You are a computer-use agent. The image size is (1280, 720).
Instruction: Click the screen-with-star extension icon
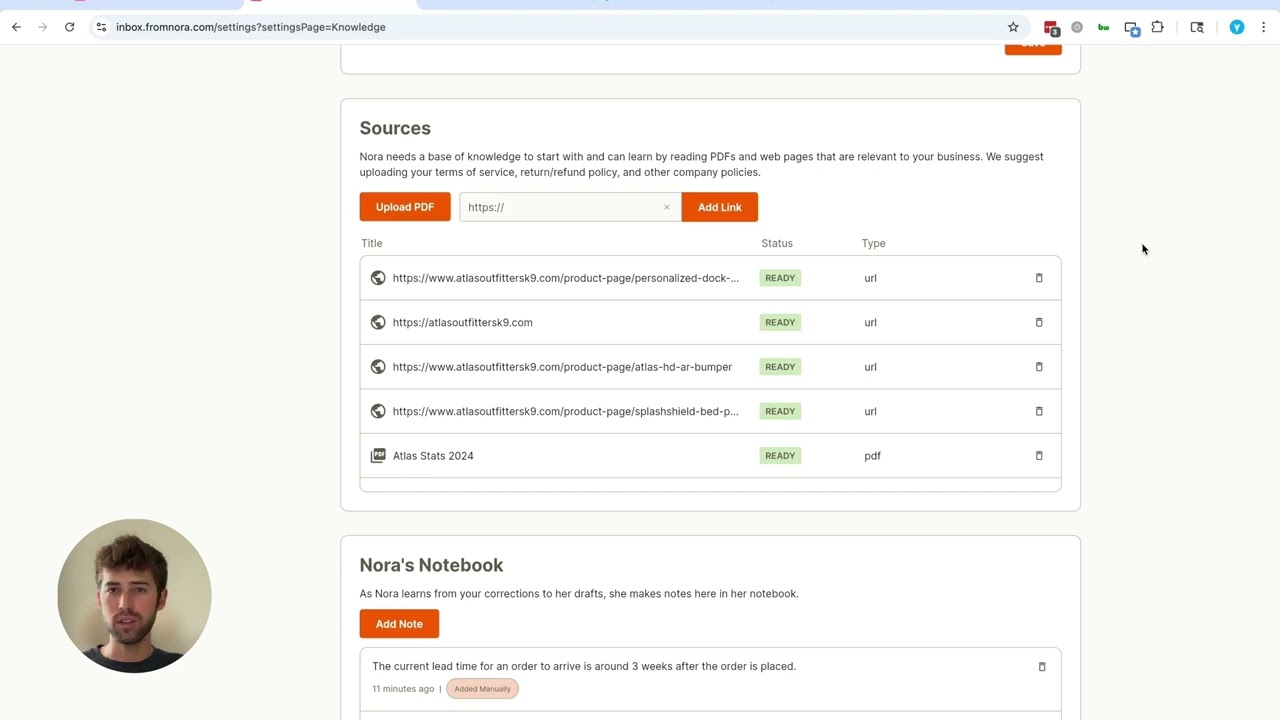point(1131,28)
